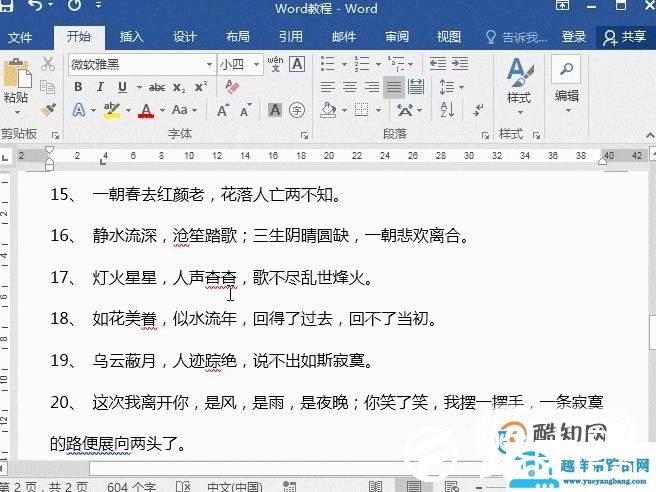Open the font size dropdown 小四
Viewport: 656px width, 492px height.
(x=256, y=64)
